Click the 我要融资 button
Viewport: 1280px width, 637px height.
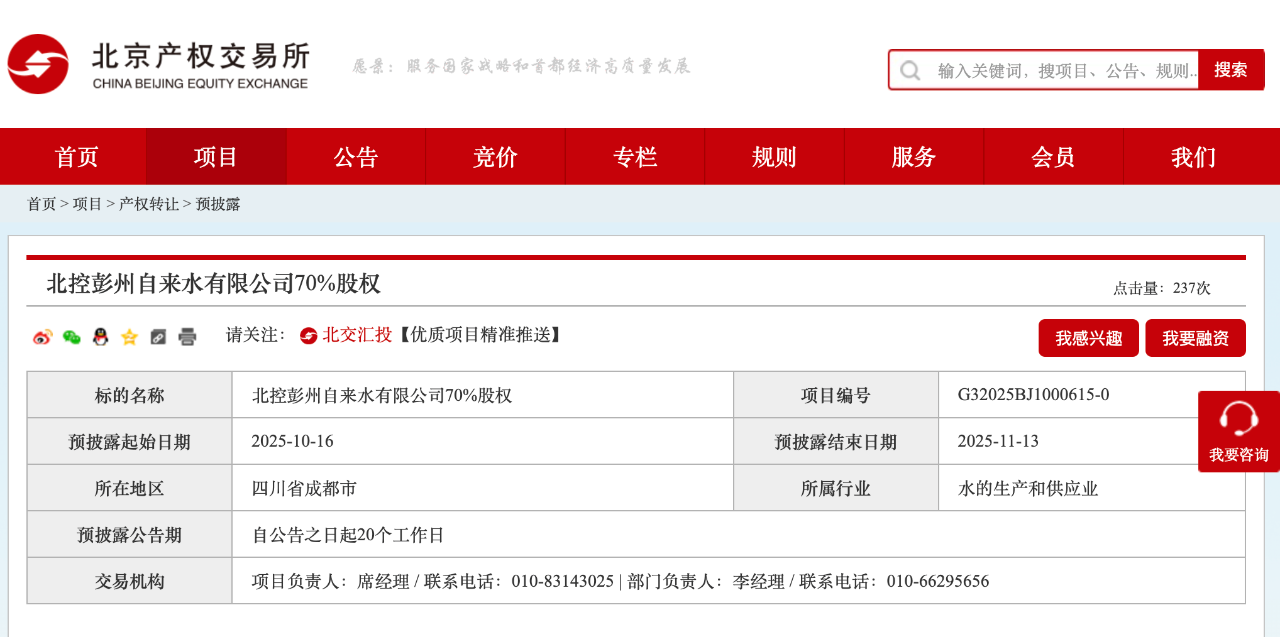(x=1195, y=338)
